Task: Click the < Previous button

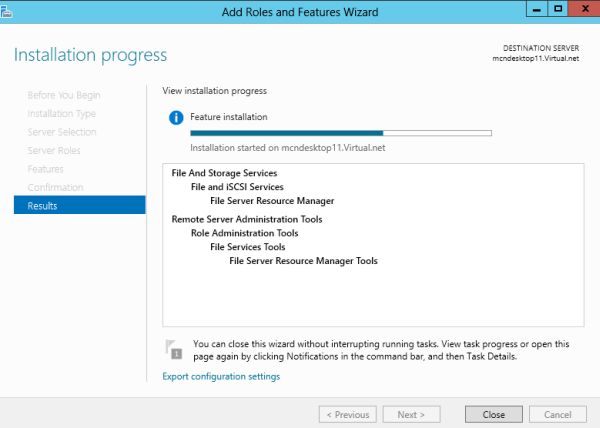Action: pyautogui.click(x=348, y=415)
